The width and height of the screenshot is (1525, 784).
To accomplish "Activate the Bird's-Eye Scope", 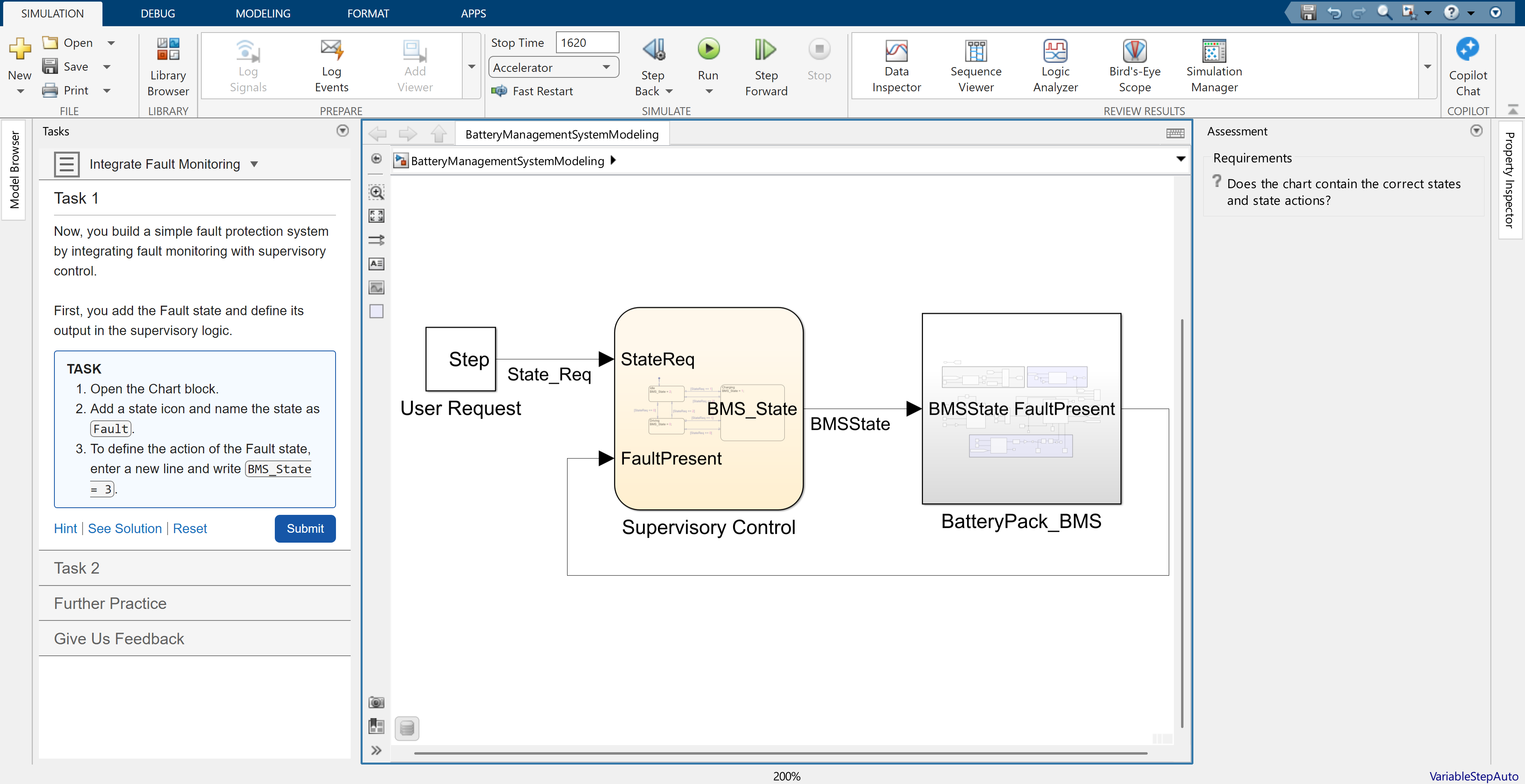I will pyautogui.click(x=1134, y=65).
